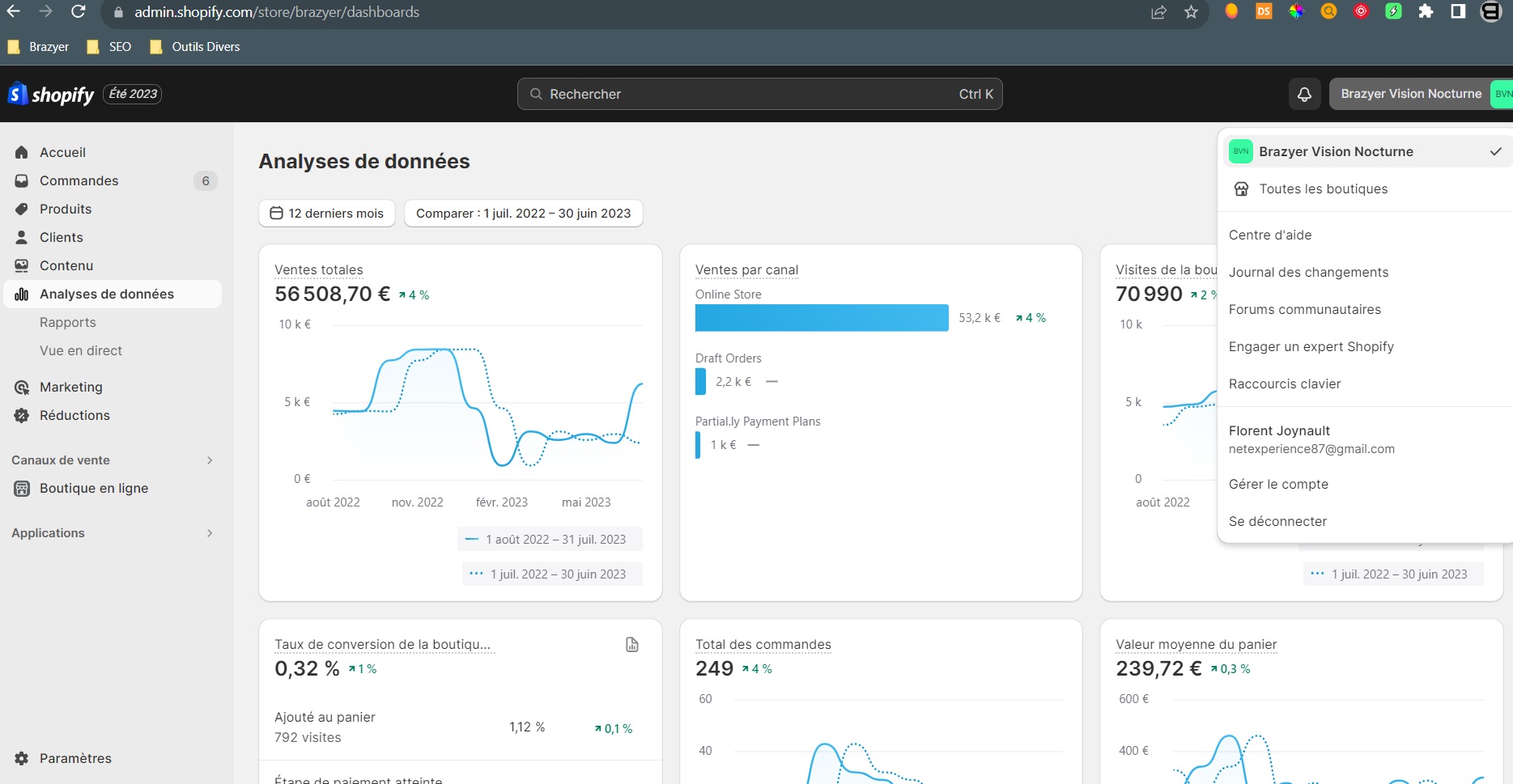Select Se déconnecter from account menu
1513x784 pixels.
coord(1277,522)
